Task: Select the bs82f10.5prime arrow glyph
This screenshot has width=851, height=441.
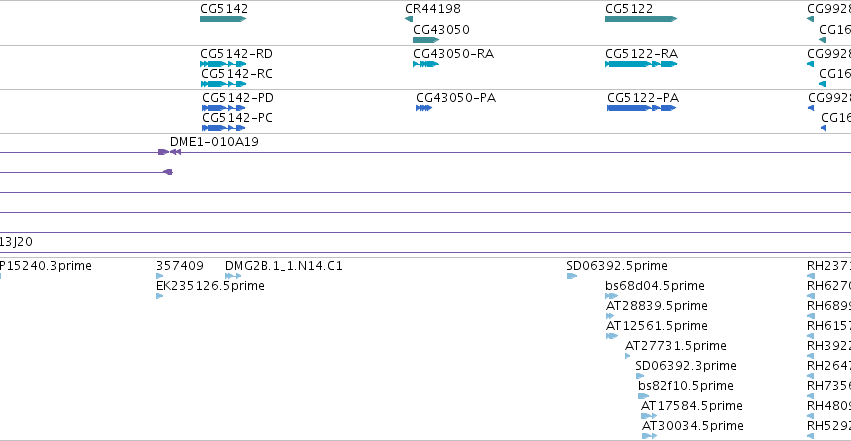Action: pos(644,396)
